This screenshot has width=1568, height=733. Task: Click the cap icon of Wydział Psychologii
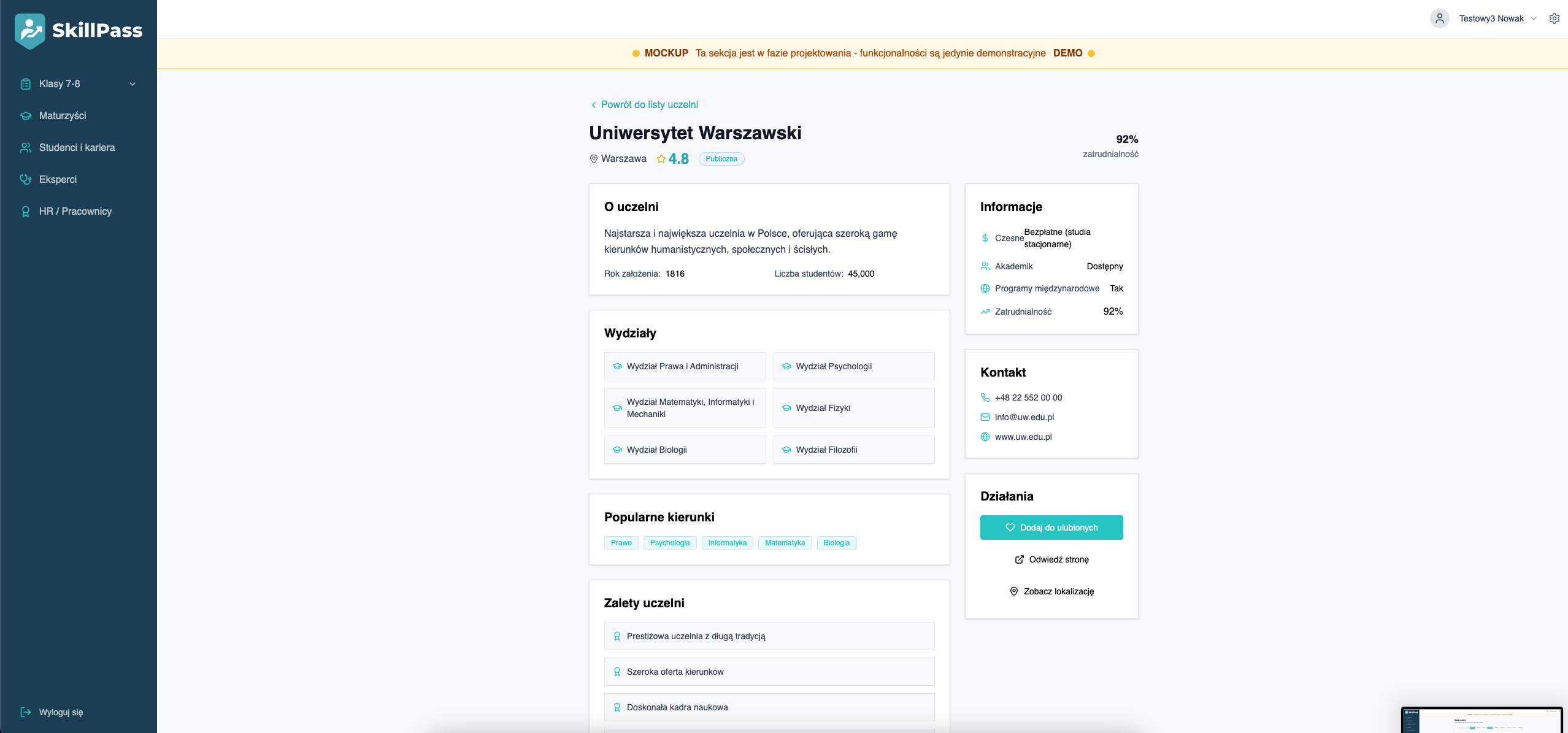tap(786, 366)
